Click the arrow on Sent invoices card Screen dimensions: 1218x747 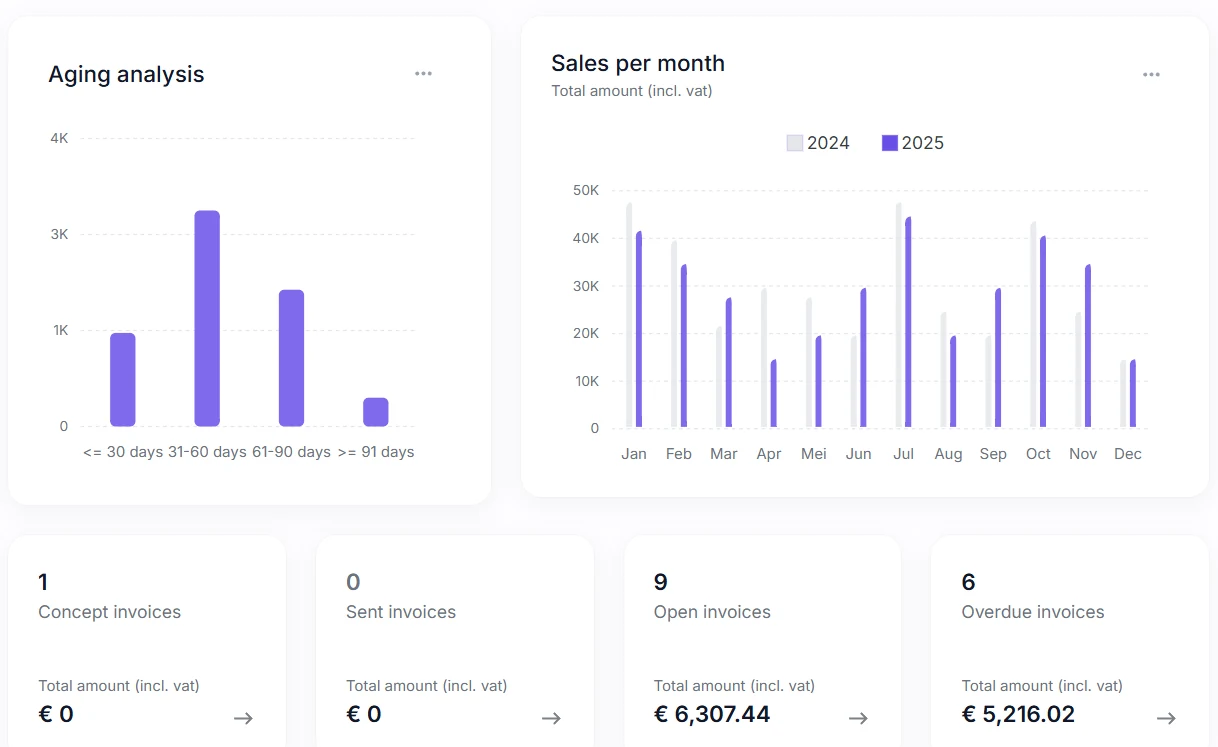point(551,718)
